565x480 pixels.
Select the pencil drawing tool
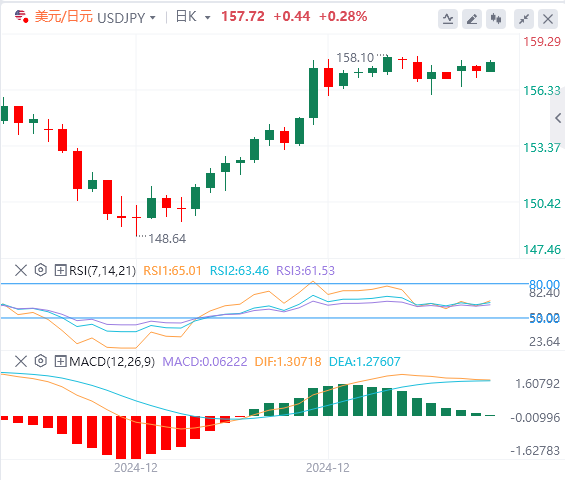(x=472, y=19)
